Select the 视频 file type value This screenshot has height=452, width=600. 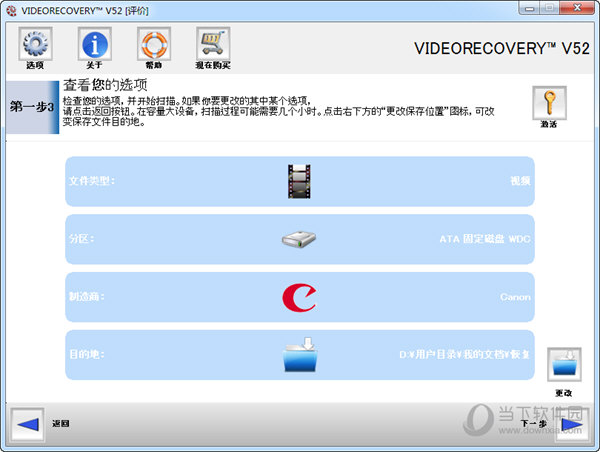(520, 181)
